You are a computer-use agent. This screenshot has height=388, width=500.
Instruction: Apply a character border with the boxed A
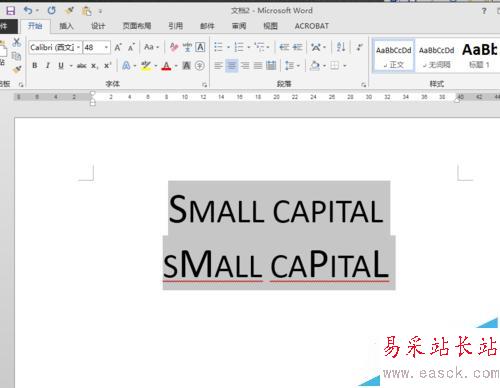200,47
